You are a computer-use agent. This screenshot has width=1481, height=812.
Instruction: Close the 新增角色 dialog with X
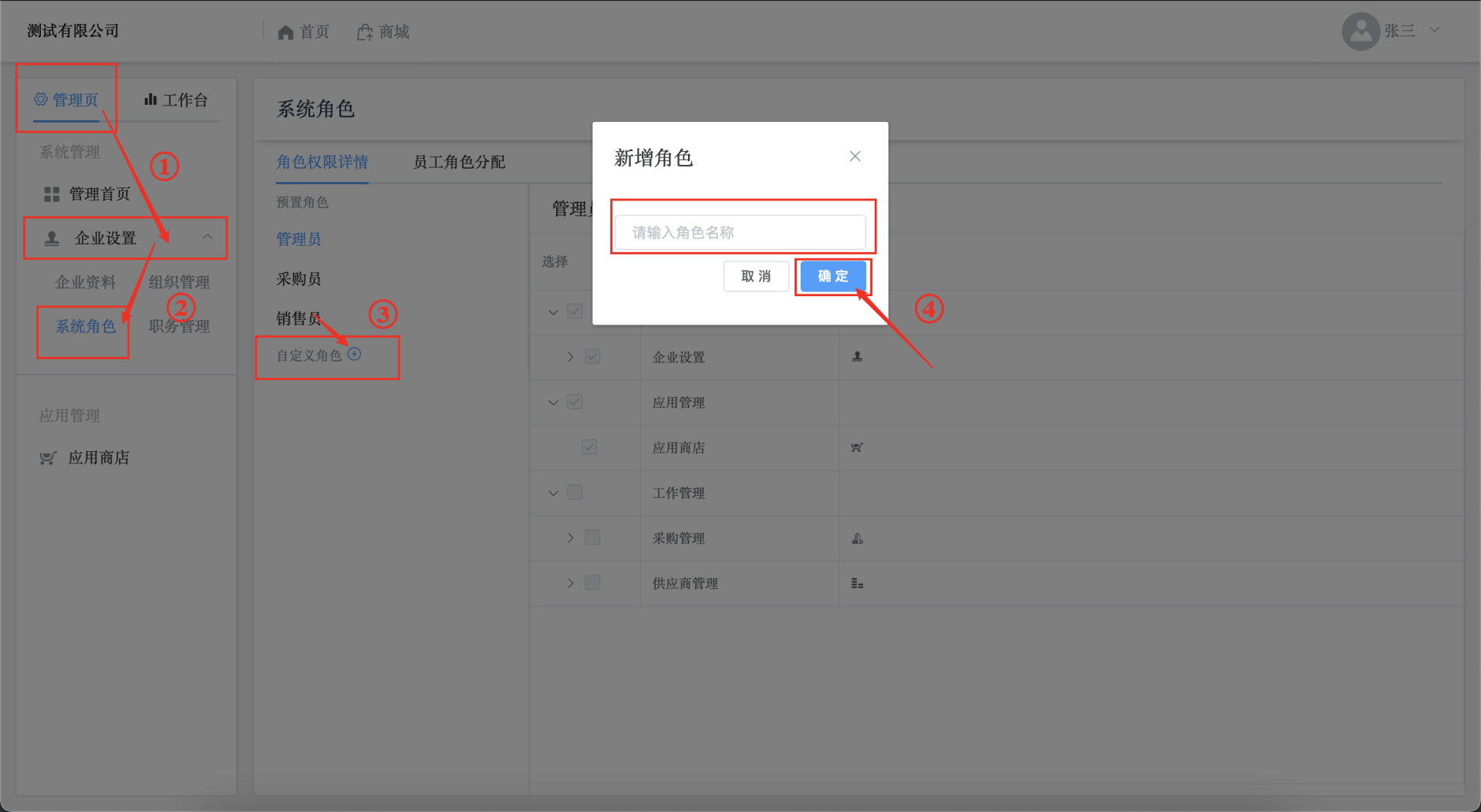click(855, 157)
